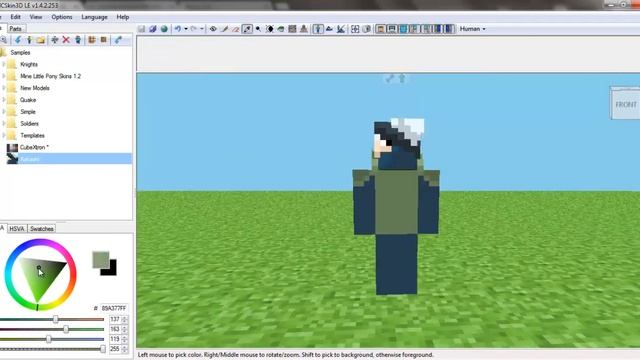
Task: Open the Edit menu
Action: pyautogui.click(x=16, y=17)
